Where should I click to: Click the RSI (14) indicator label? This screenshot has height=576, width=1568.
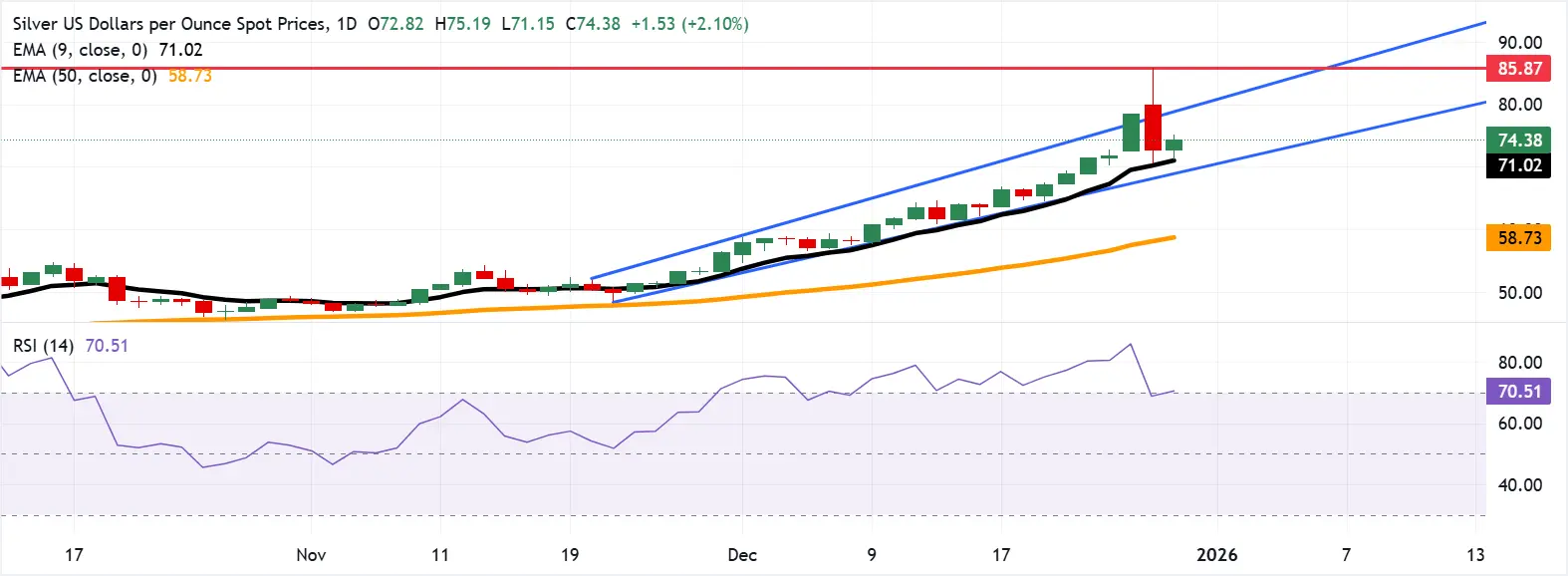click(43, 346)
